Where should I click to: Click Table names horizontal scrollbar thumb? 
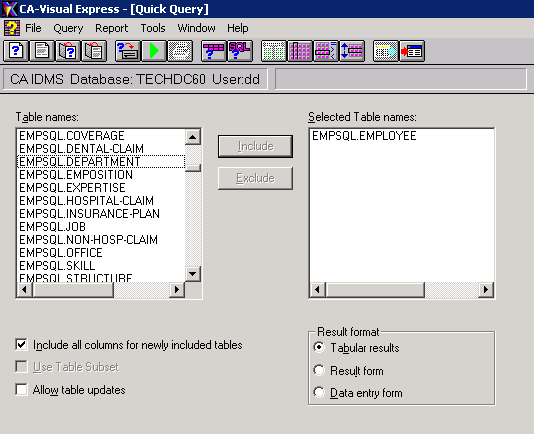(73, 290)
